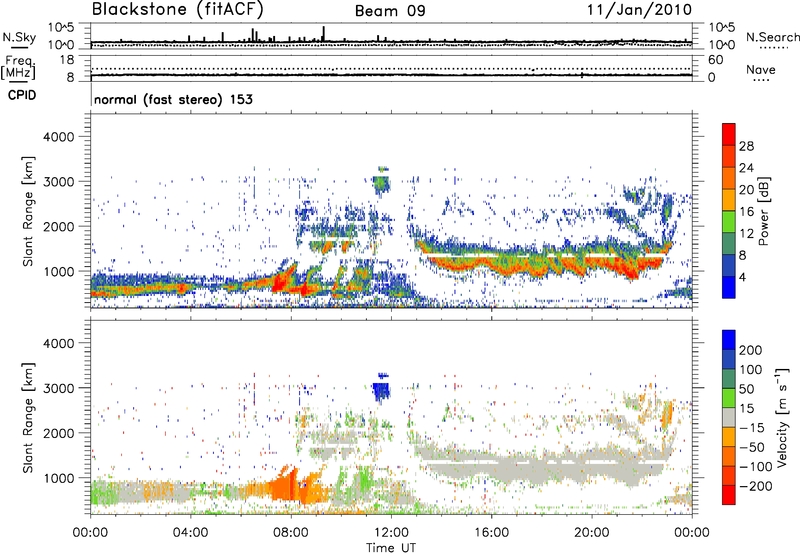Screen dimensions: 800x554
Task: Click the '4000' label on power panel axis
Action: point(58,137)
